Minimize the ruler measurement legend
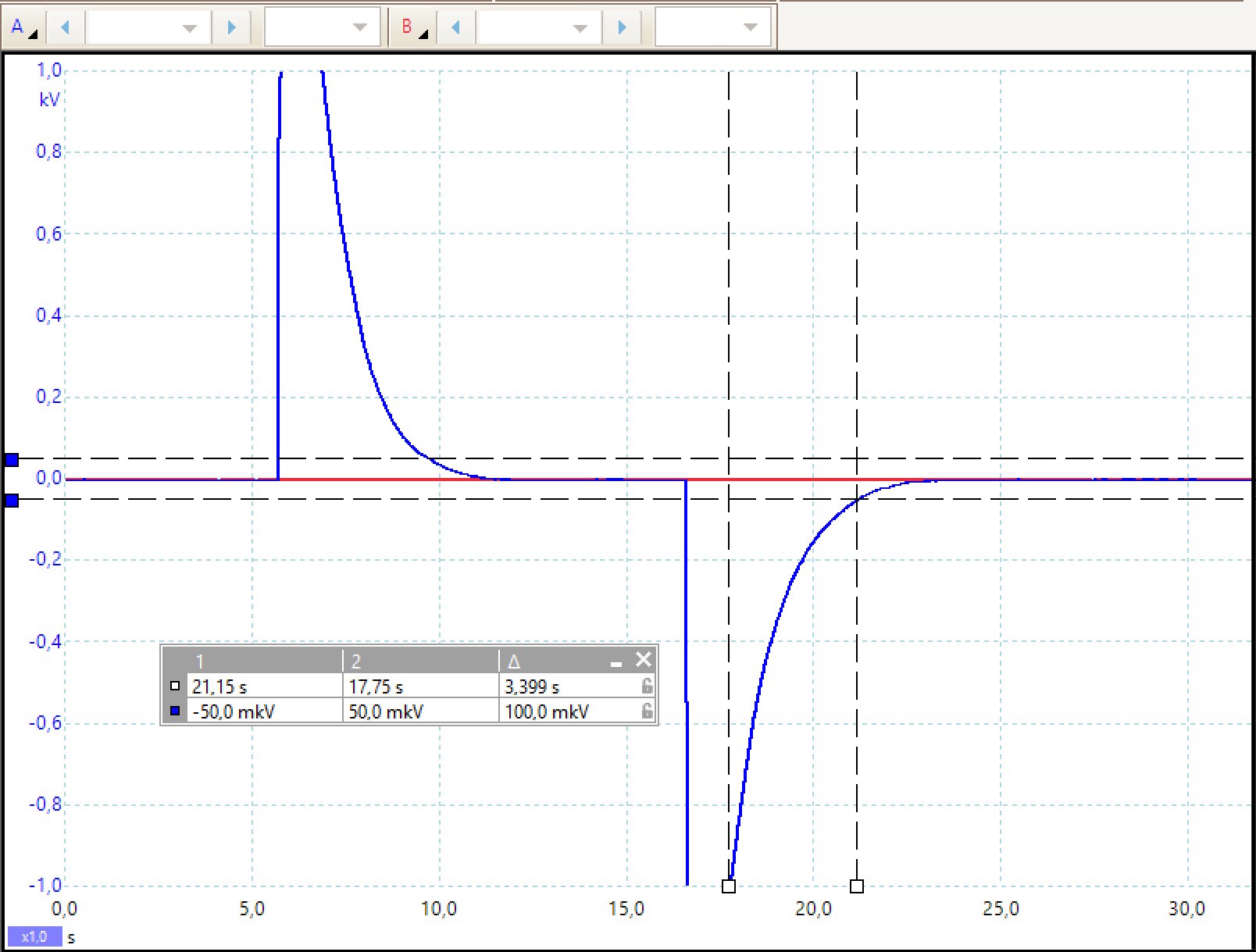 (x=616, y=662)
